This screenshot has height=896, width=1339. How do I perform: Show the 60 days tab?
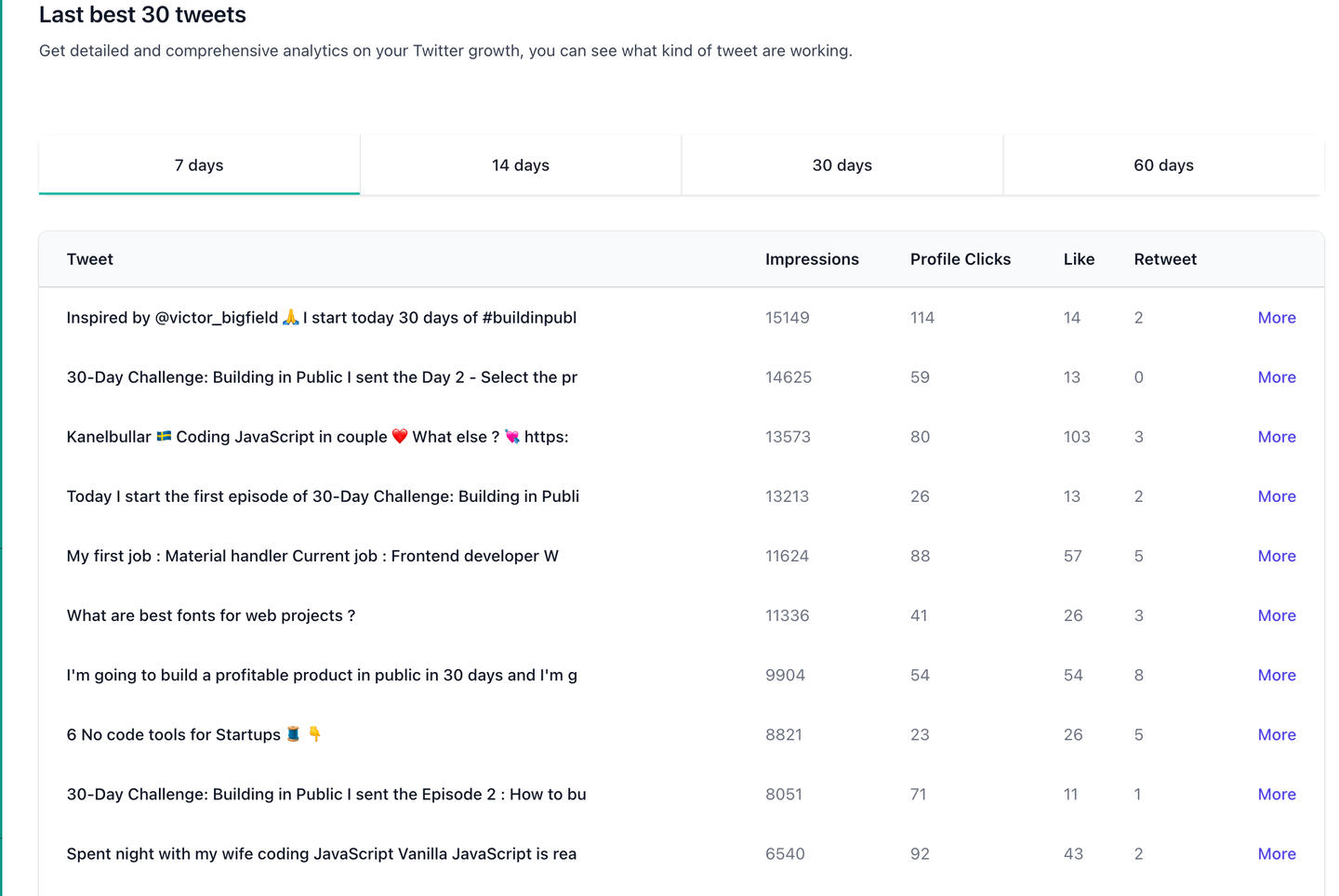(1163, 165)
